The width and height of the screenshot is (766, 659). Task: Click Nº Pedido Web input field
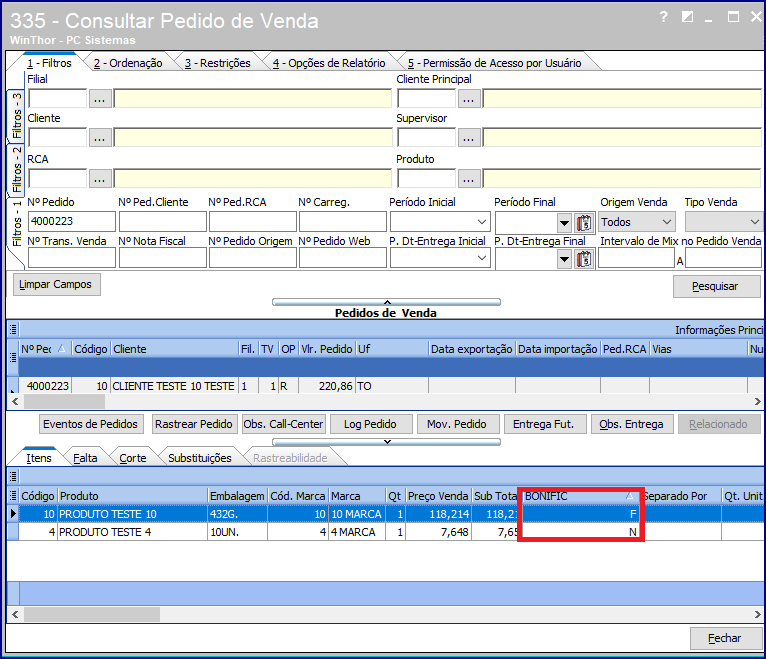(342, 257)
